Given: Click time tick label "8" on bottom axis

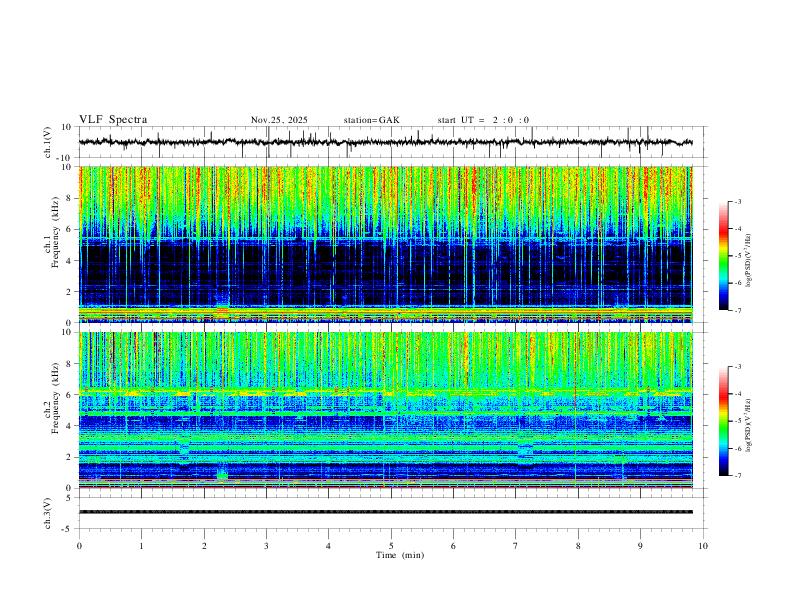Looking at the screenshot, I should coord(578,546).
